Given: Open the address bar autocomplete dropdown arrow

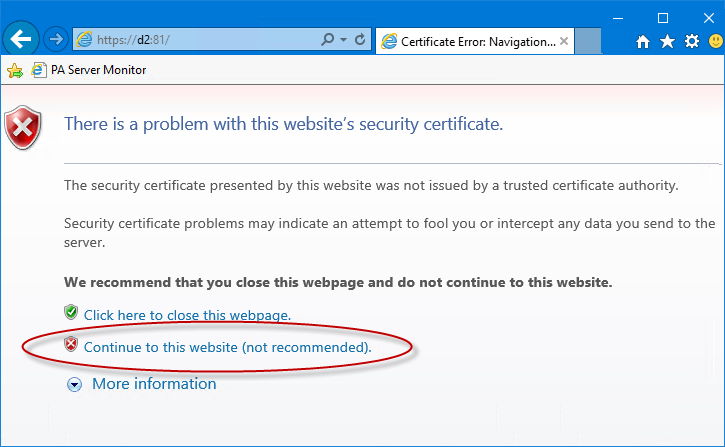Looking at the screenshot, I should tap(344, 40).
